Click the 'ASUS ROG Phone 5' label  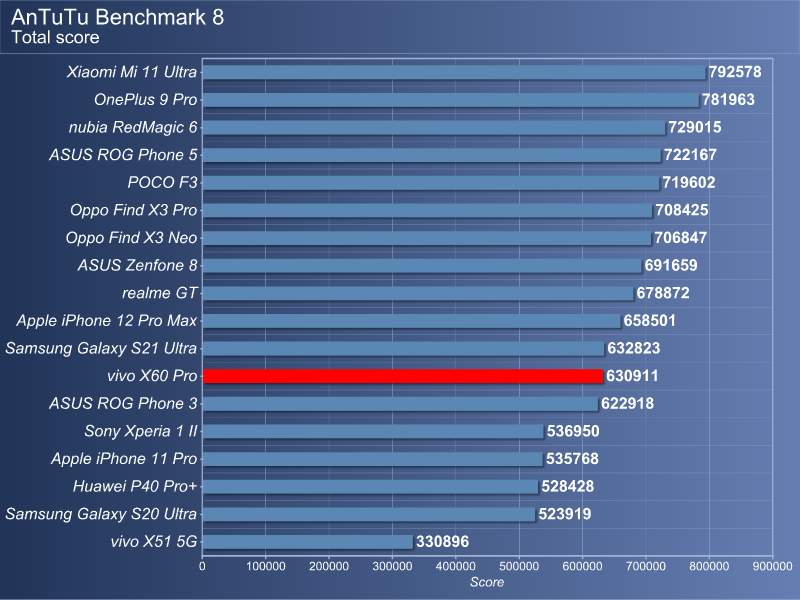tap(123, 155)
